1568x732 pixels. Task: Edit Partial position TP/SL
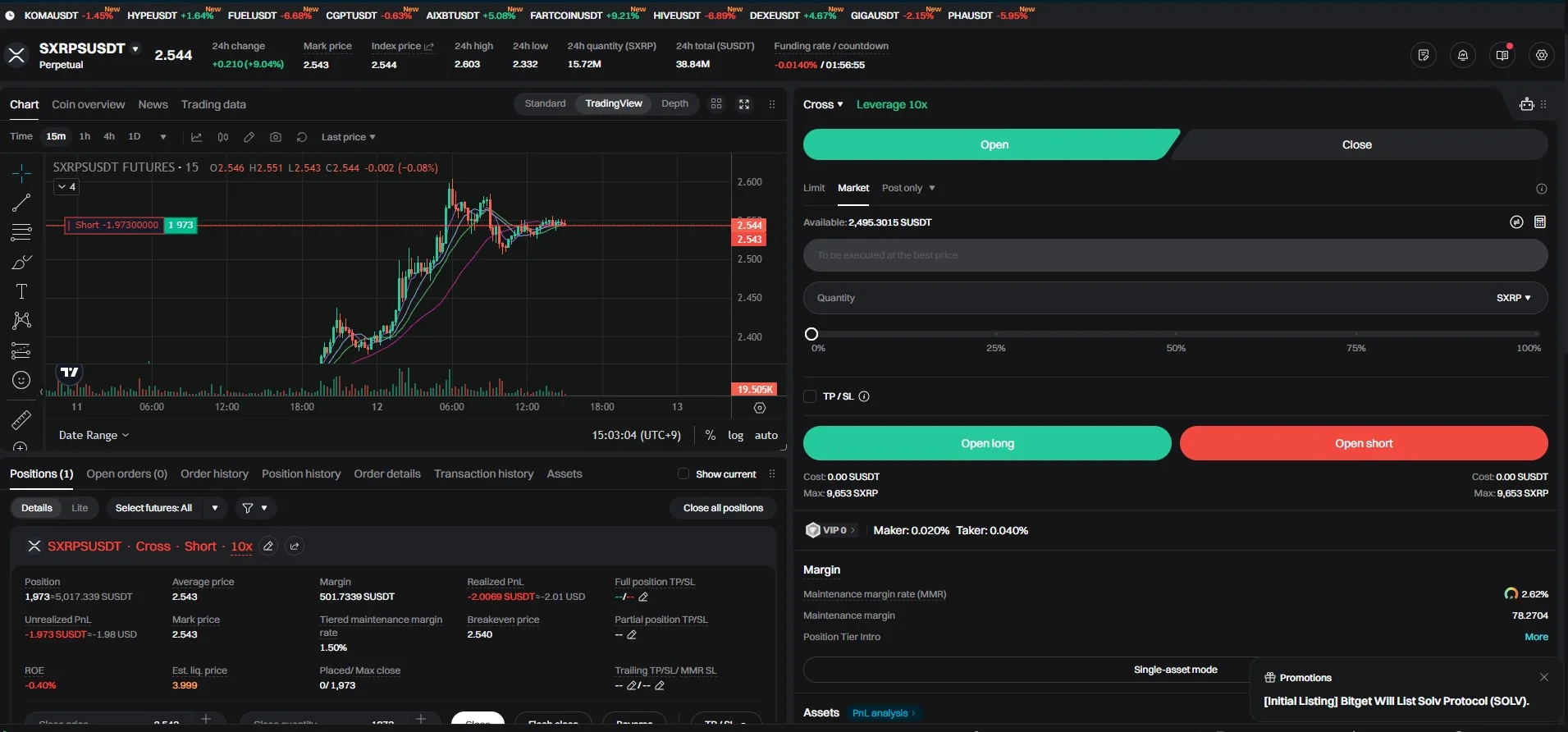pyautogui.click(x=632, y=635)
